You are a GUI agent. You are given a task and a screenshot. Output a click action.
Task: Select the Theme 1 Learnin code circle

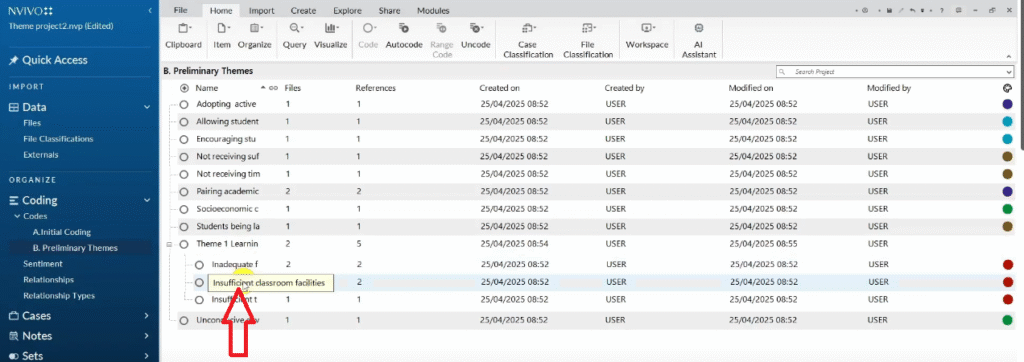(x=184, y=244)
